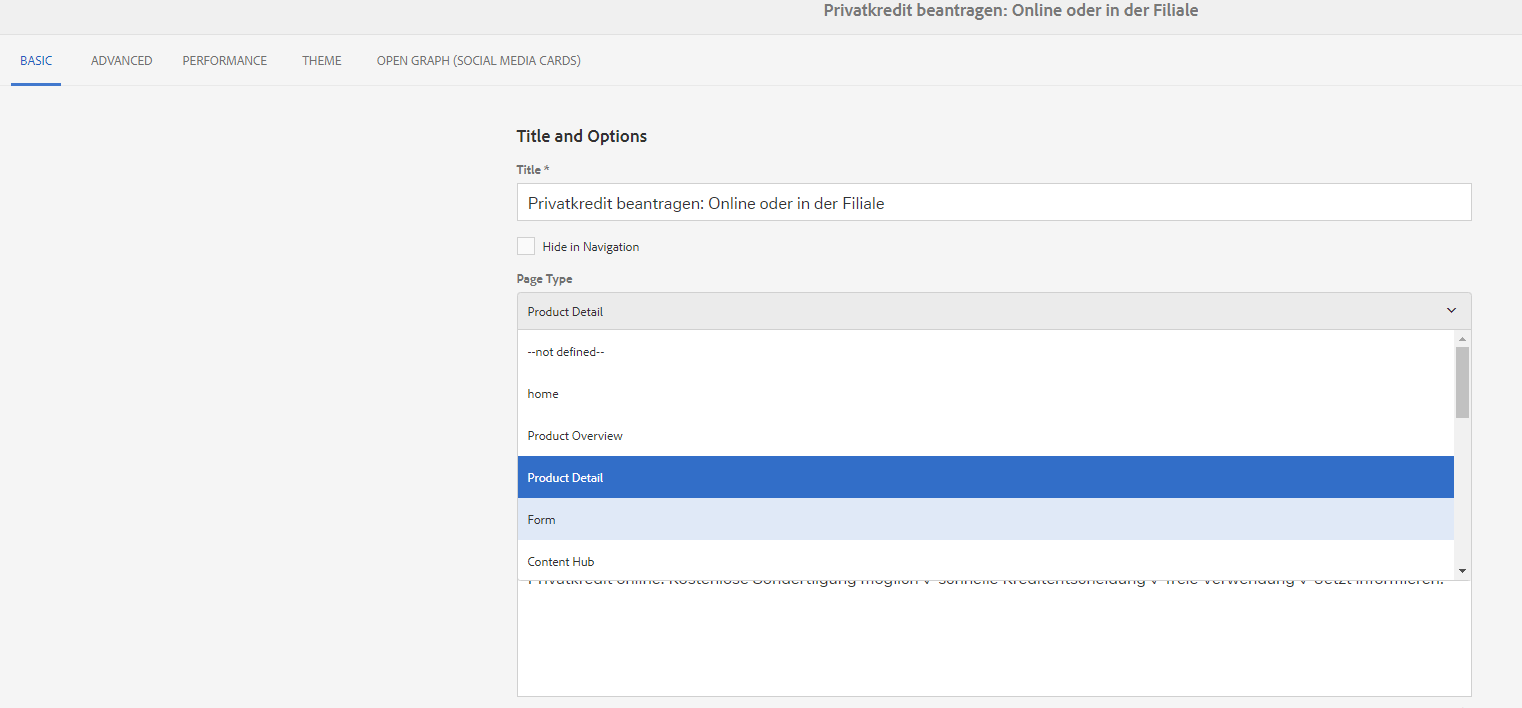Switch to the Basic tab
Image resolution: width=1522 pixels, height=708 pixels.
pyautogui.click(x=36, y=61)
